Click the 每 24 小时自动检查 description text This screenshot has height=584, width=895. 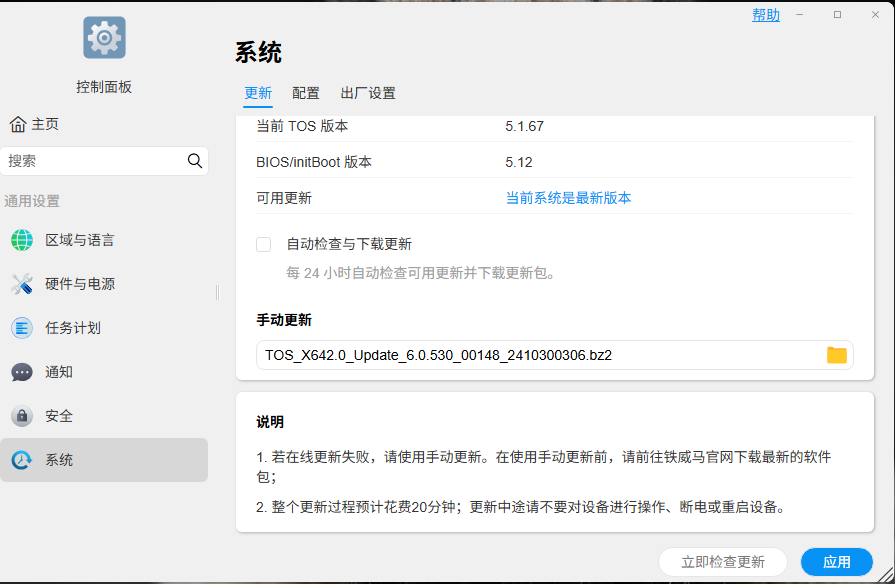pos(421,273)
